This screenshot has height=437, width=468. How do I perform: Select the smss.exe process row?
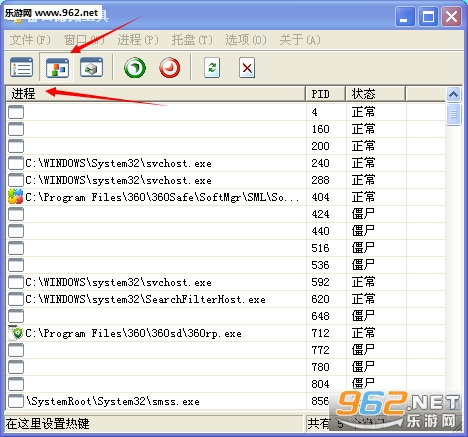(226, 401)
